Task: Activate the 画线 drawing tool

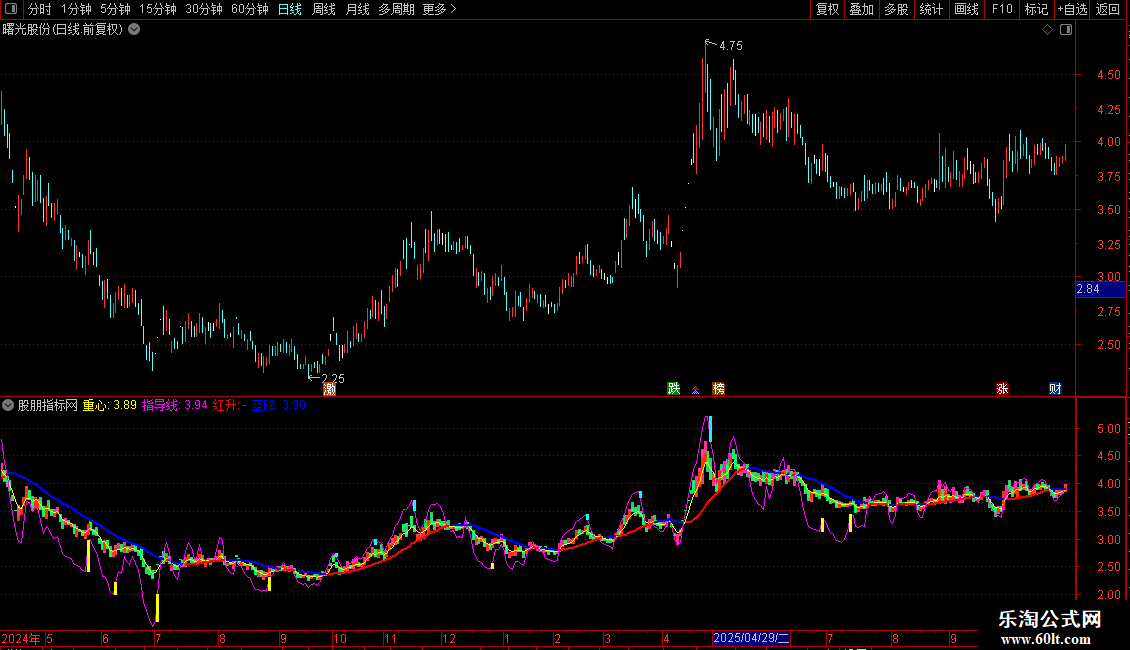Action: [x=966, y=9]
